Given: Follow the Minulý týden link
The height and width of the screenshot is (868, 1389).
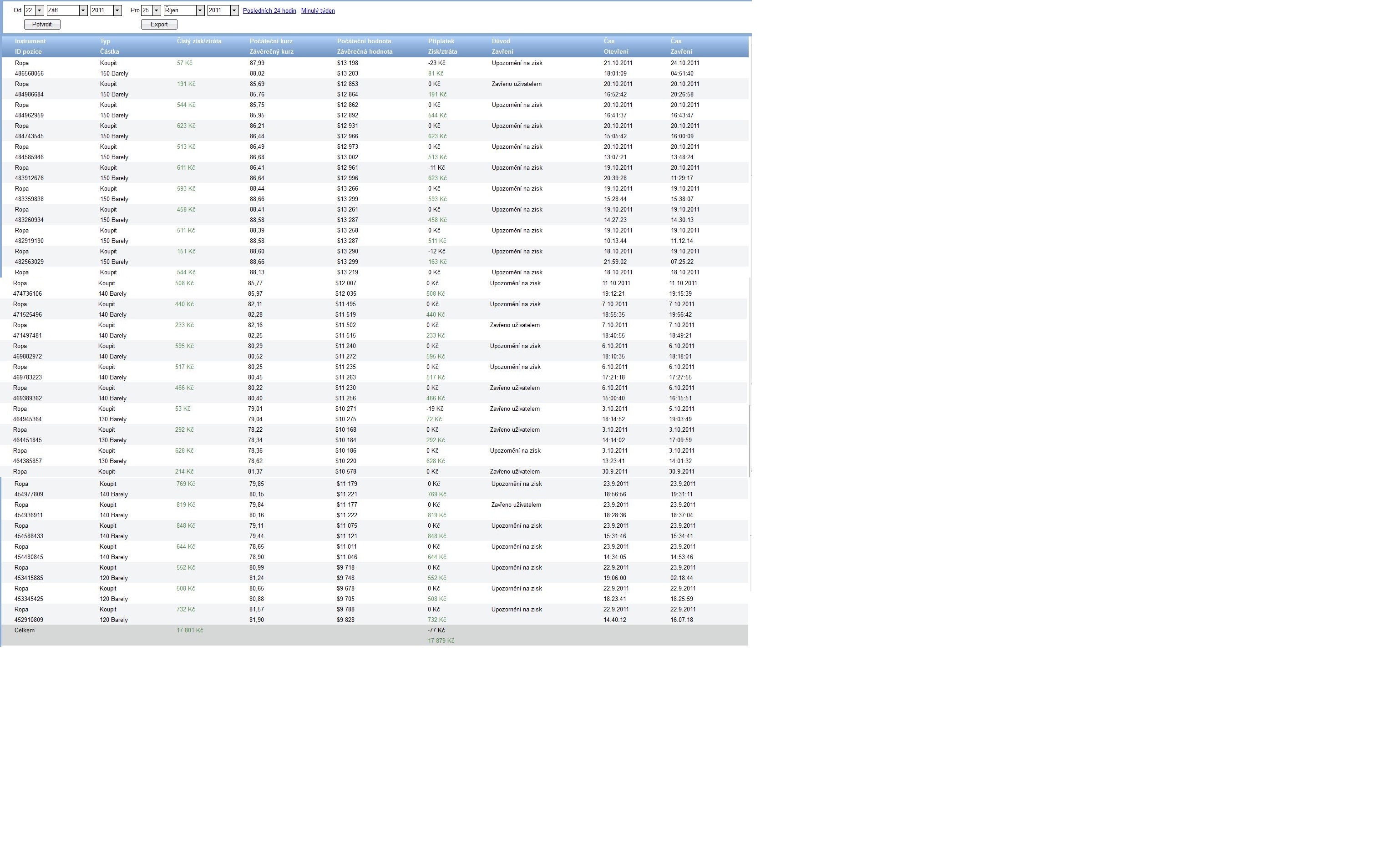Looking at the screenshot, I should (x=318, y=11).
